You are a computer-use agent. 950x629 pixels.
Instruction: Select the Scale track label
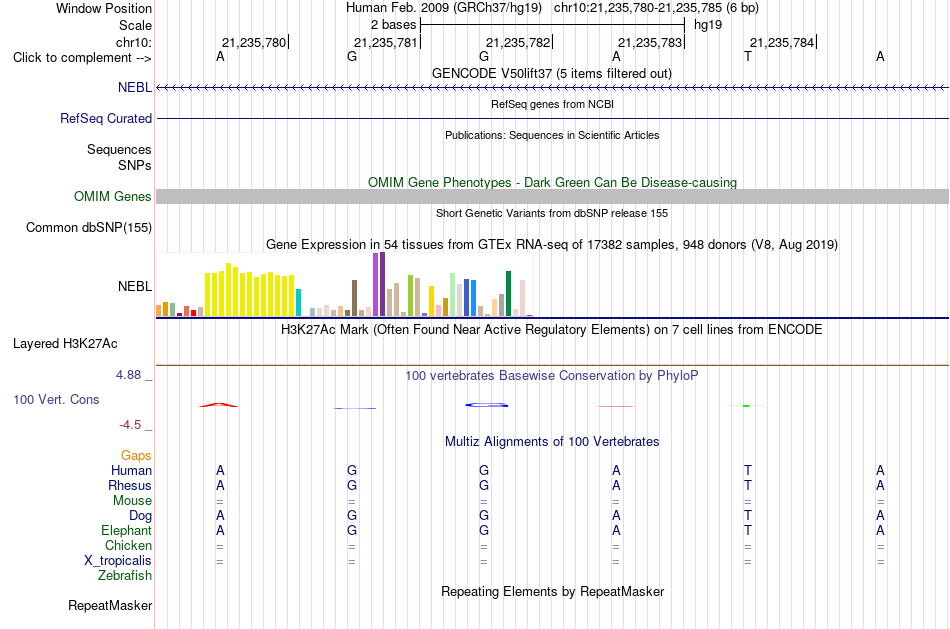[x=135, y=25]
